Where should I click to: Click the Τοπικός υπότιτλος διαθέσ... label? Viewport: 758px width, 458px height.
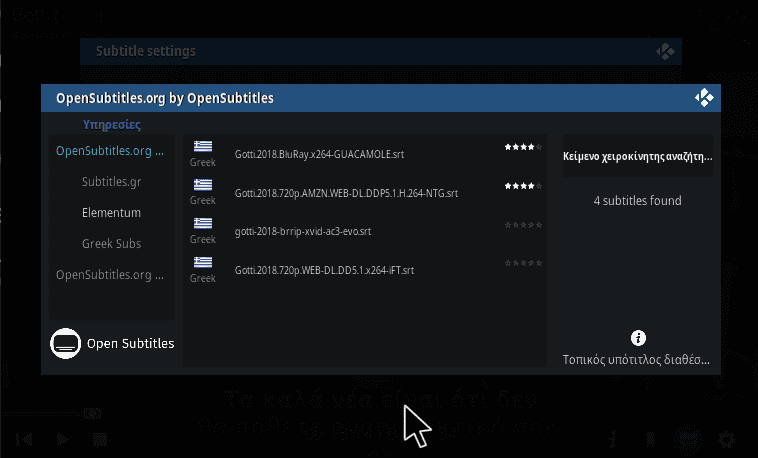pyautogui.click(x=636, y=360)
